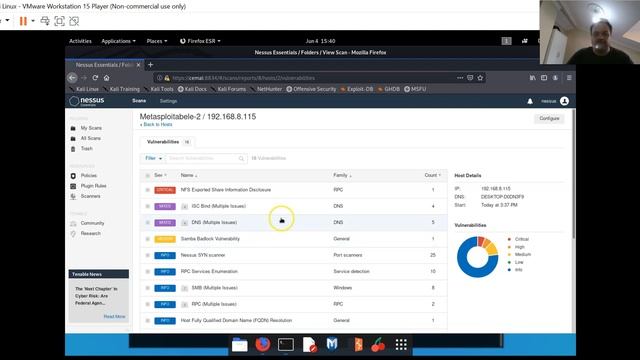This screenshot has height=360, width=640.
Task: Expand SMB (Multiple Issues) group icon
Action: point(184,288)
